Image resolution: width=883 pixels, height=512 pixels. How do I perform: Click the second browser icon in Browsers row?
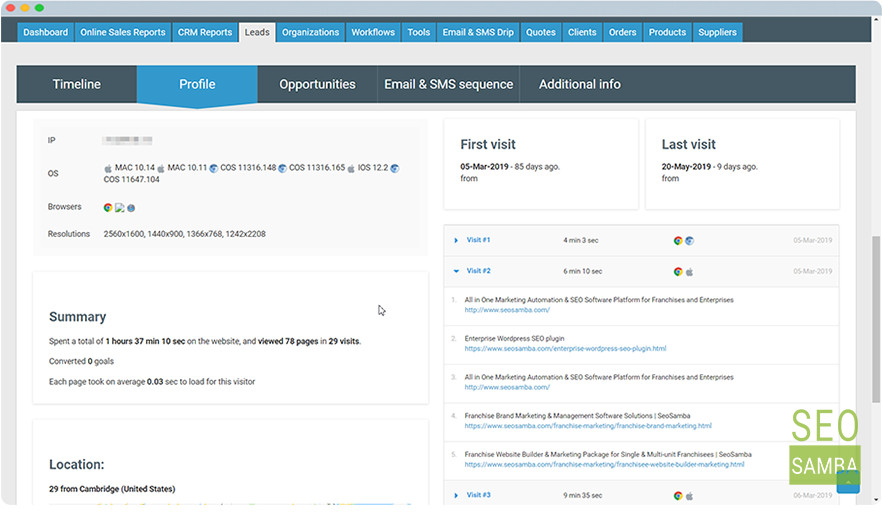pos(119,208)
